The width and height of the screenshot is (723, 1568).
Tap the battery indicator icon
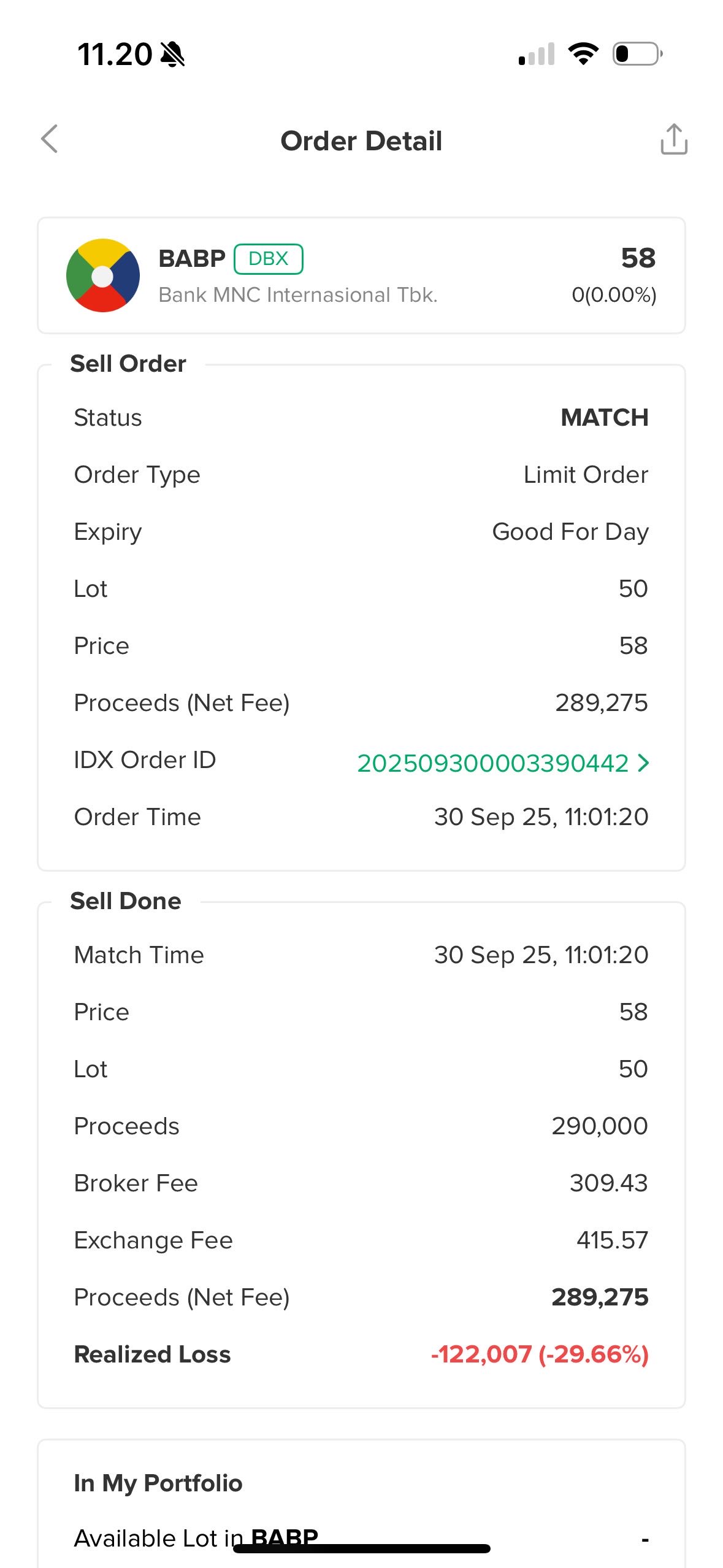coord(637,54)
